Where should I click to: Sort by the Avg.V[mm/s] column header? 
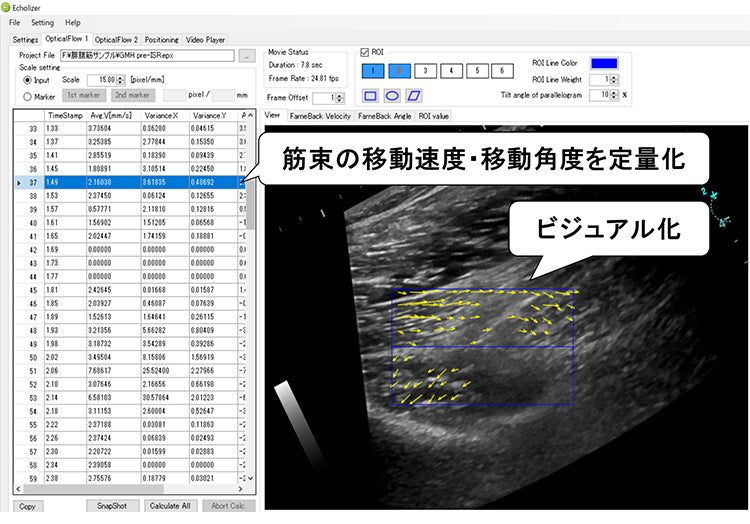(x=114, y=116)
